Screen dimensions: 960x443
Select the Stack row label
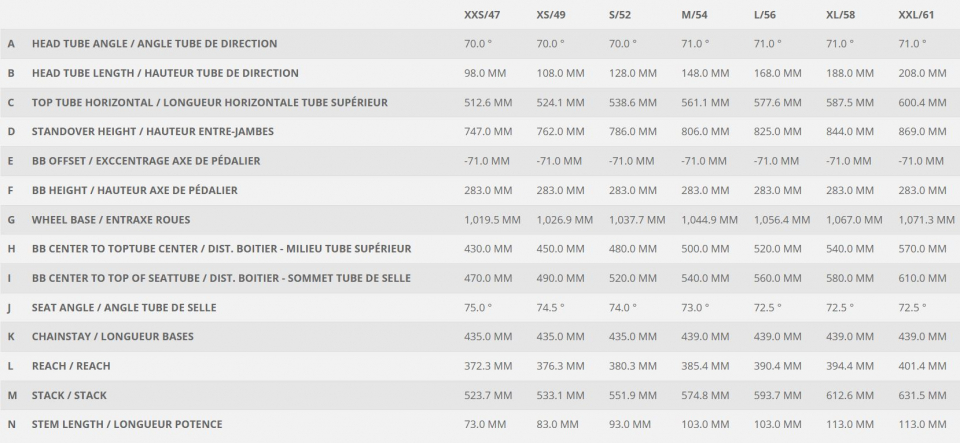69,395
